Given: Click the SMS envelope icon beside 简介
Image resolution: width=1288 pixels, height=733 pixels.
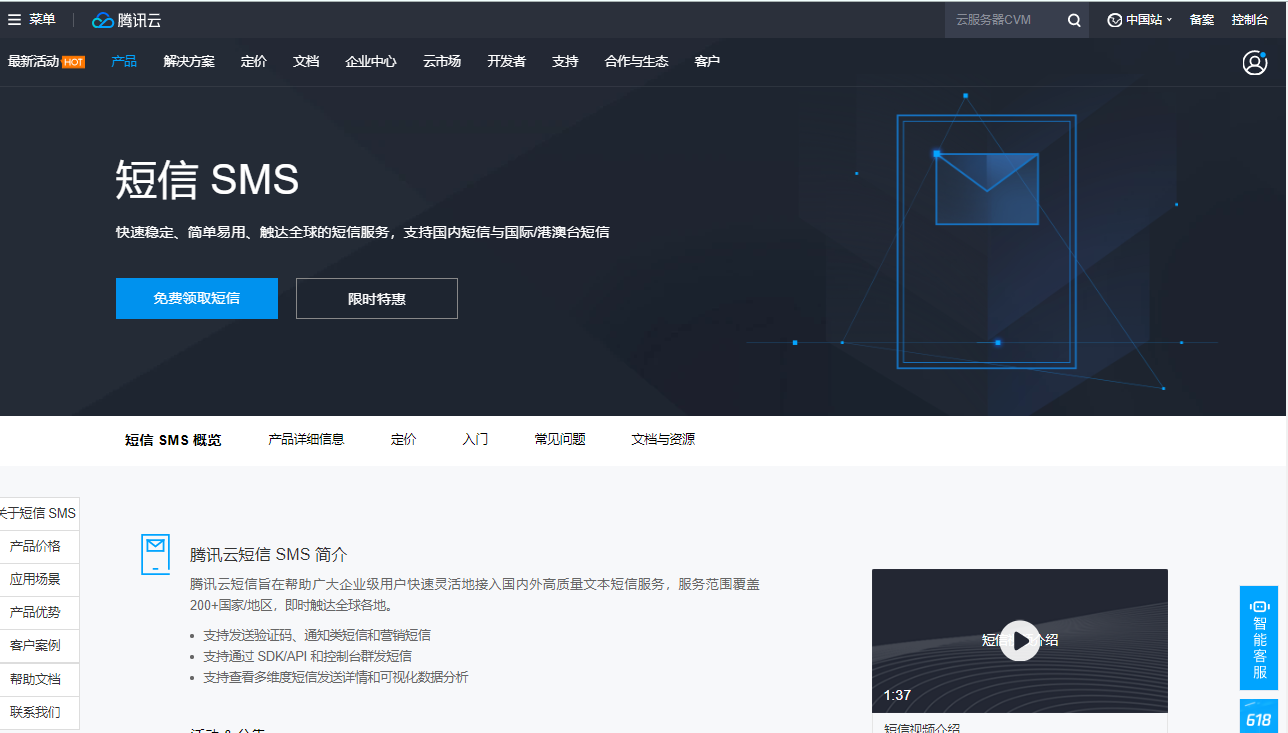Looking at the screenshot, I should (155, 554).
